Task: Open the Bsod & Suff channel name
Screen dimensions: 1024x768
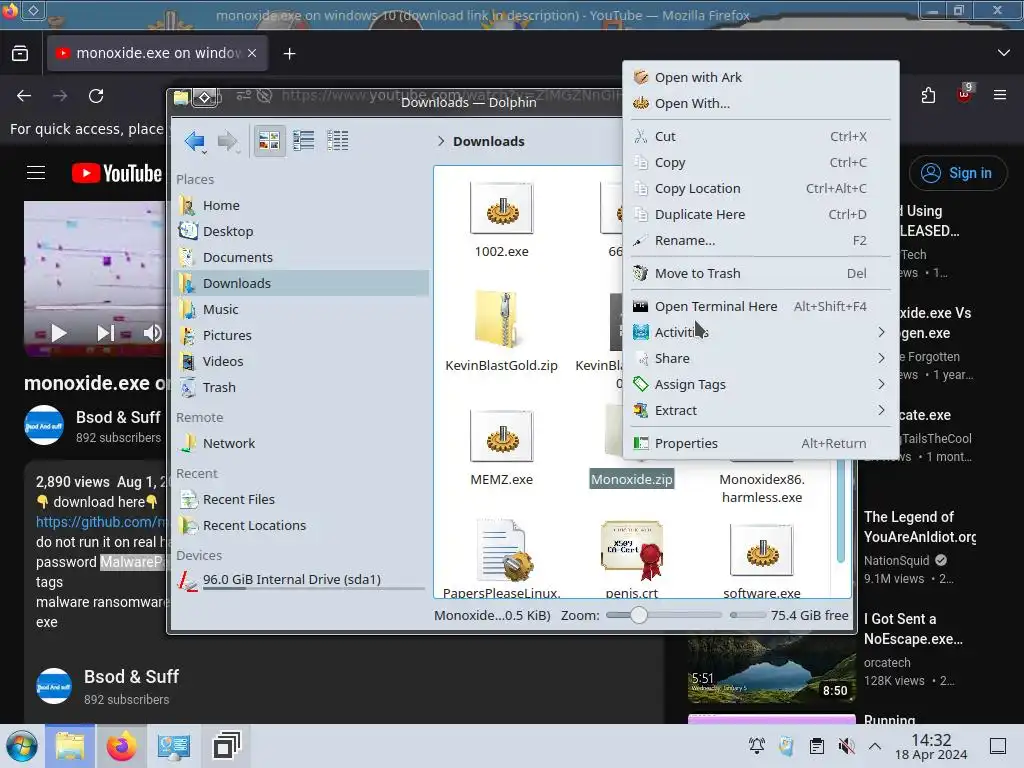Action: [x=118, y=417]
